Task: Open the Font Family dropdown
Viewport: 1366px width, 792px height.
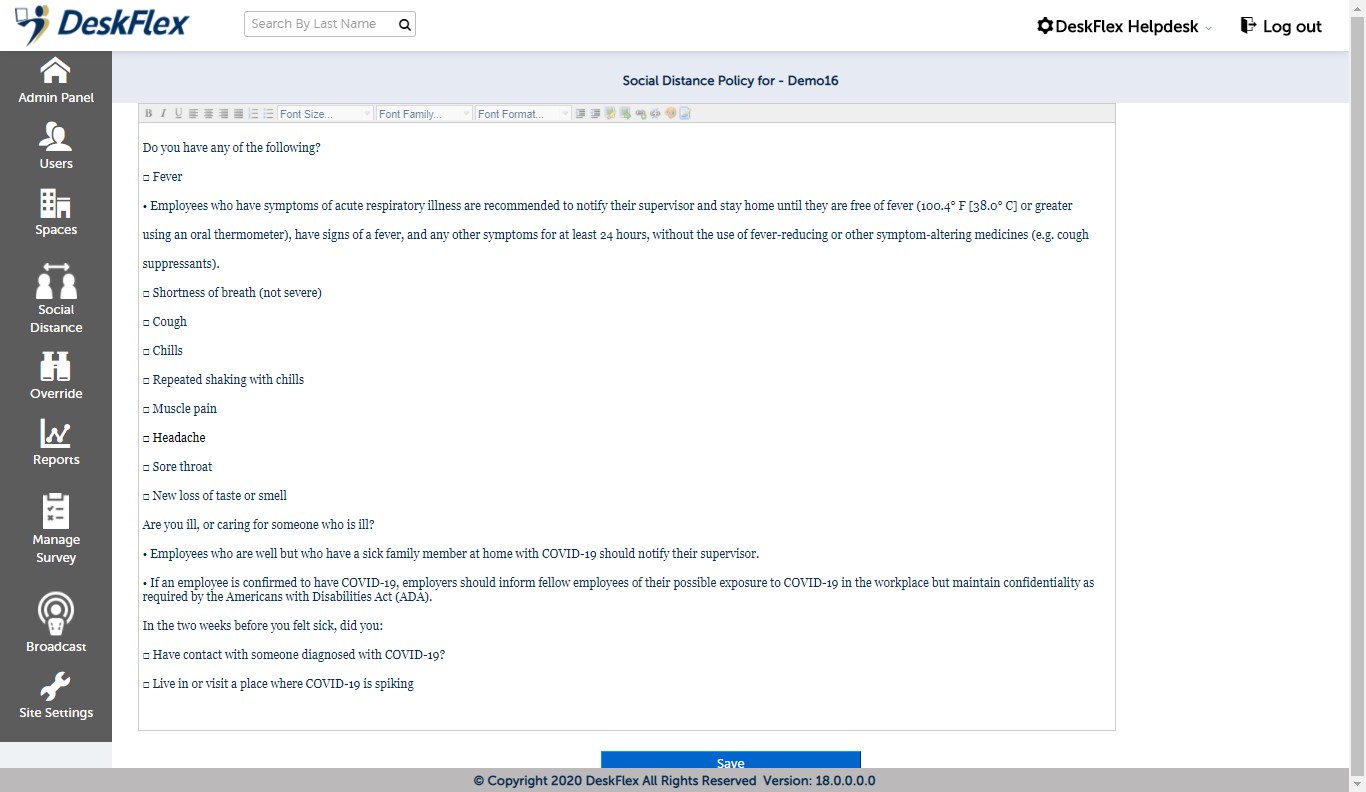Action: click(x=424, y=114)
